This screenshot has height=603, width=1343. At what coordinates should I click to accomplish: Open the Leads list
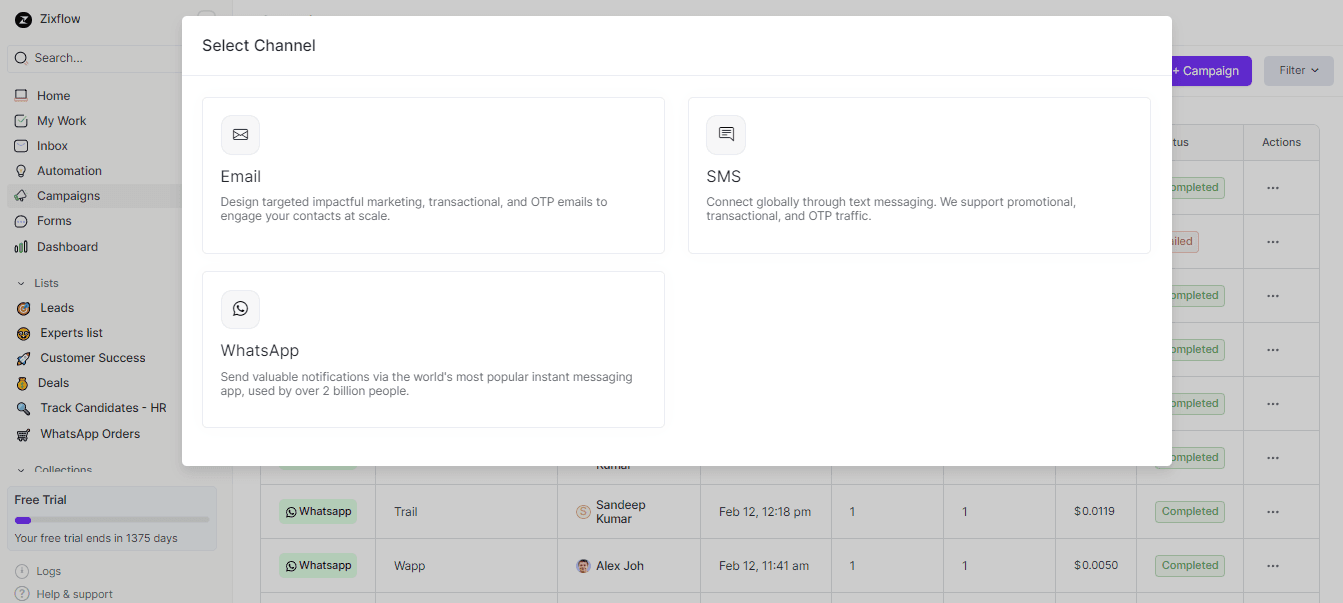coord(57,308)
